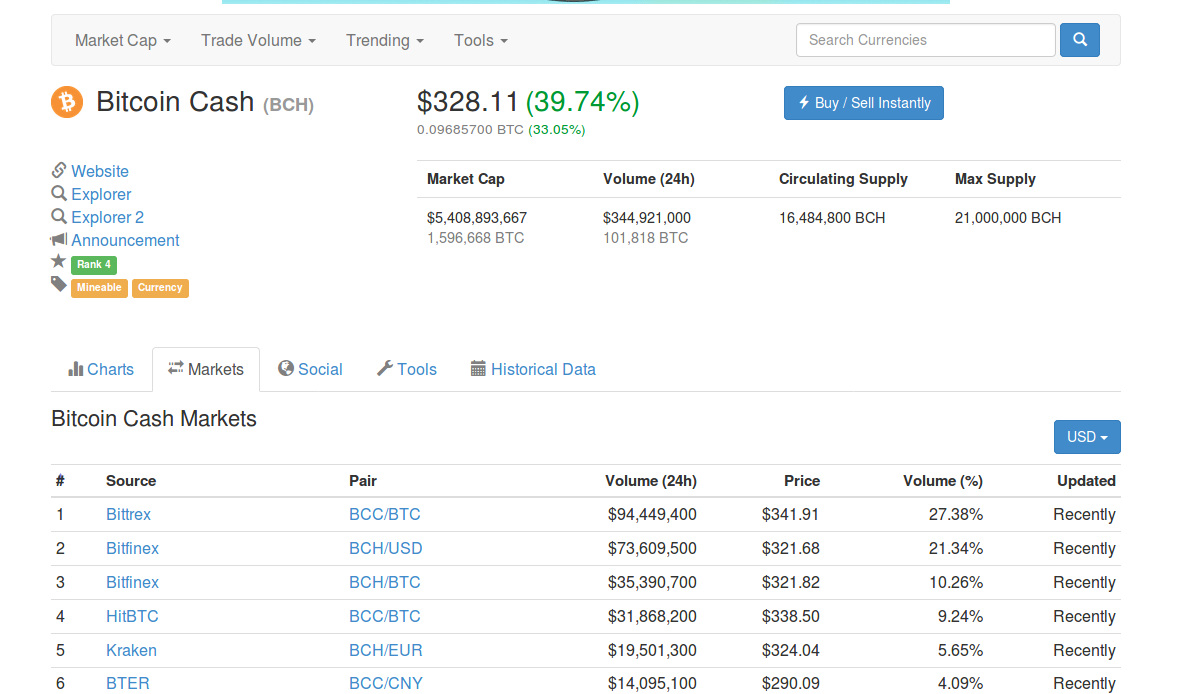Viewport: 1180px width, 694px height.
Task: Click the Mineable tag
Action: pyautogui.click(x=99, y=288)
